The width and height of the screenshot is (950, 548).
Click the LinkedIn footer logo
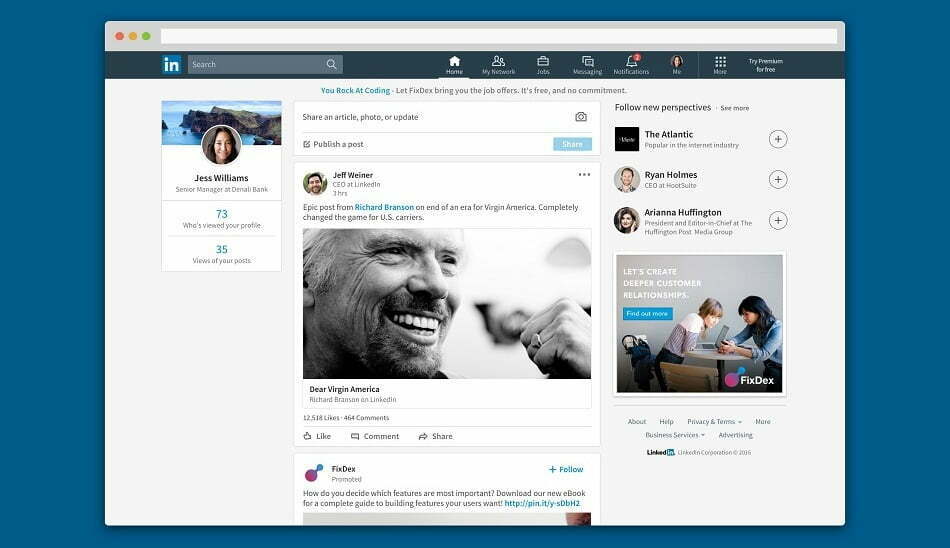click(x=660, y=452)
